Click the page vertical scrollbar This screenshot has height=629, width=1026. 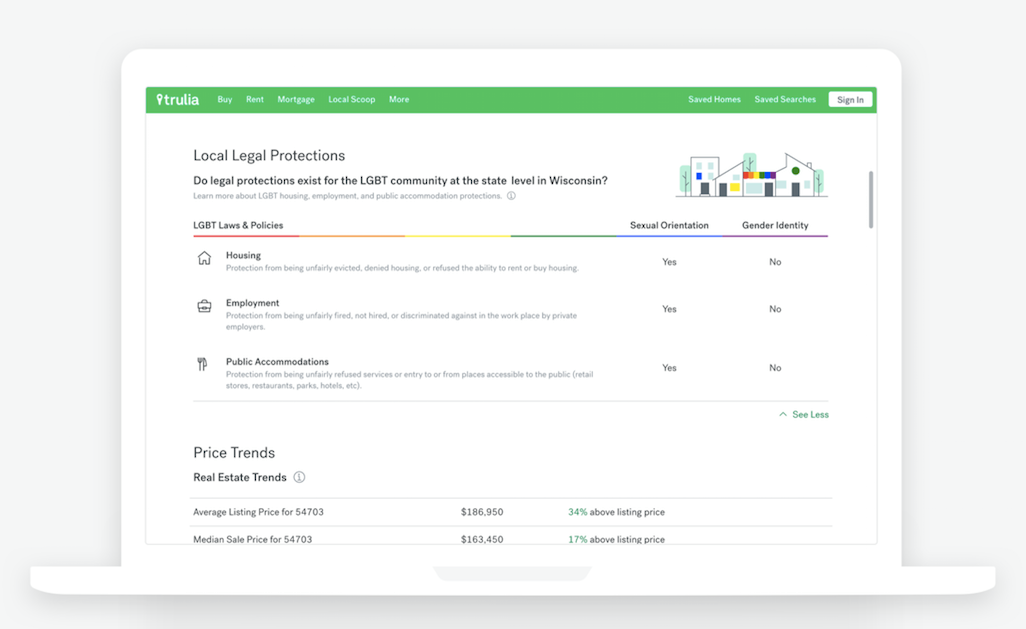pyautogui.click(x=871, y=200)
